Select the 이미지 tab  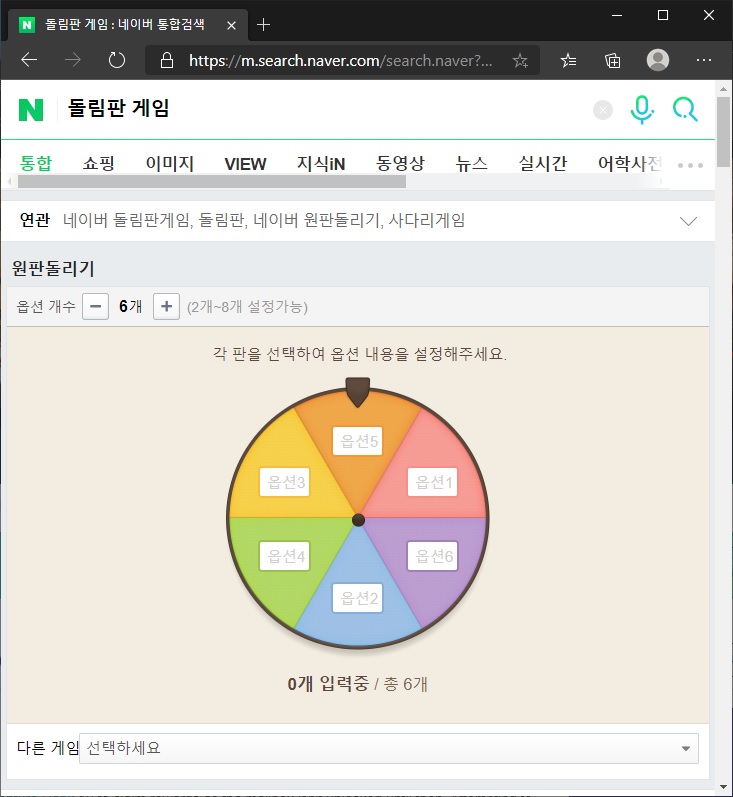pos(170,163)
